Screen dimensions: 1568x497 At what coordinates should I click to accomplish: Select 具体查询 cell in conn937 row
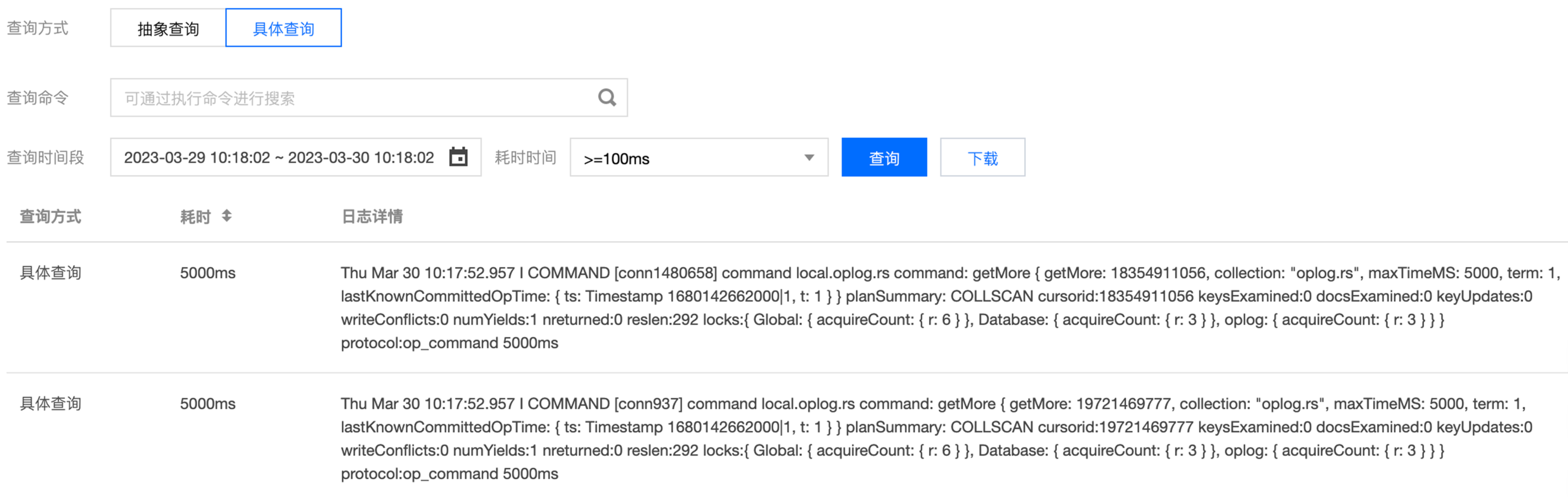(x=51, y=403)
